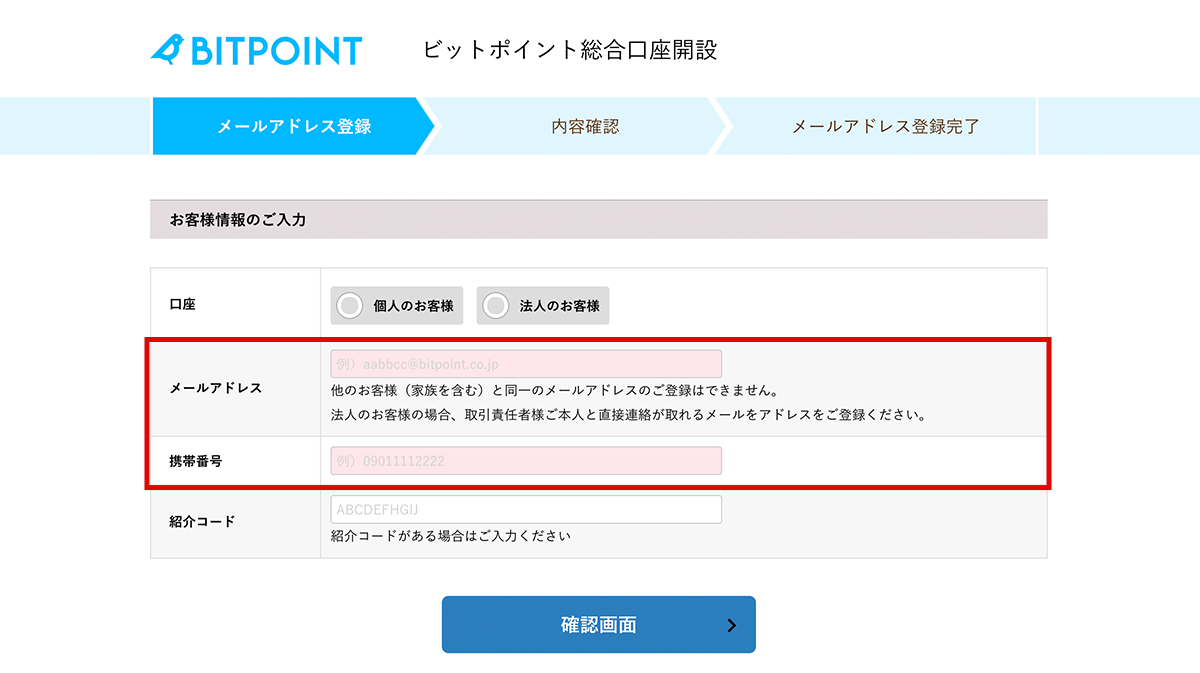Viewport: 1200px width, 673px height.
Task: Click the 確認画面 button label
Action: click(x=598, y=626)
